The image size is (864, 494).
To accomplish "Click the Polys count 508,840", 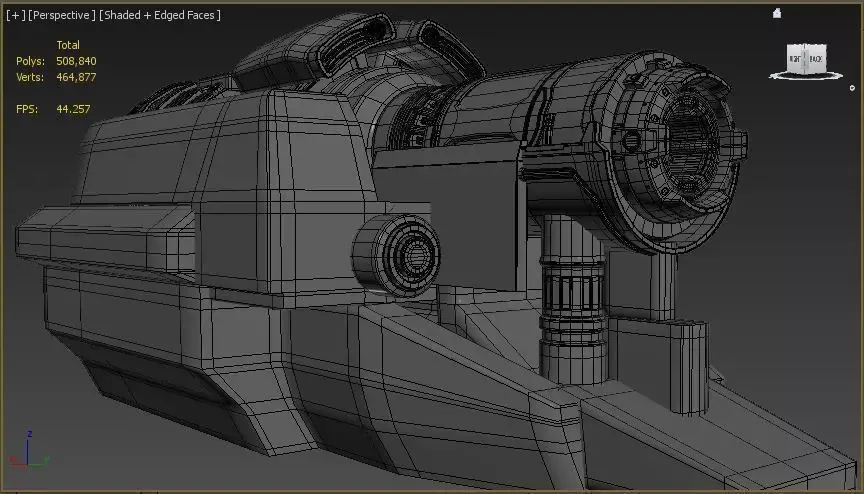I will point(76,61).
